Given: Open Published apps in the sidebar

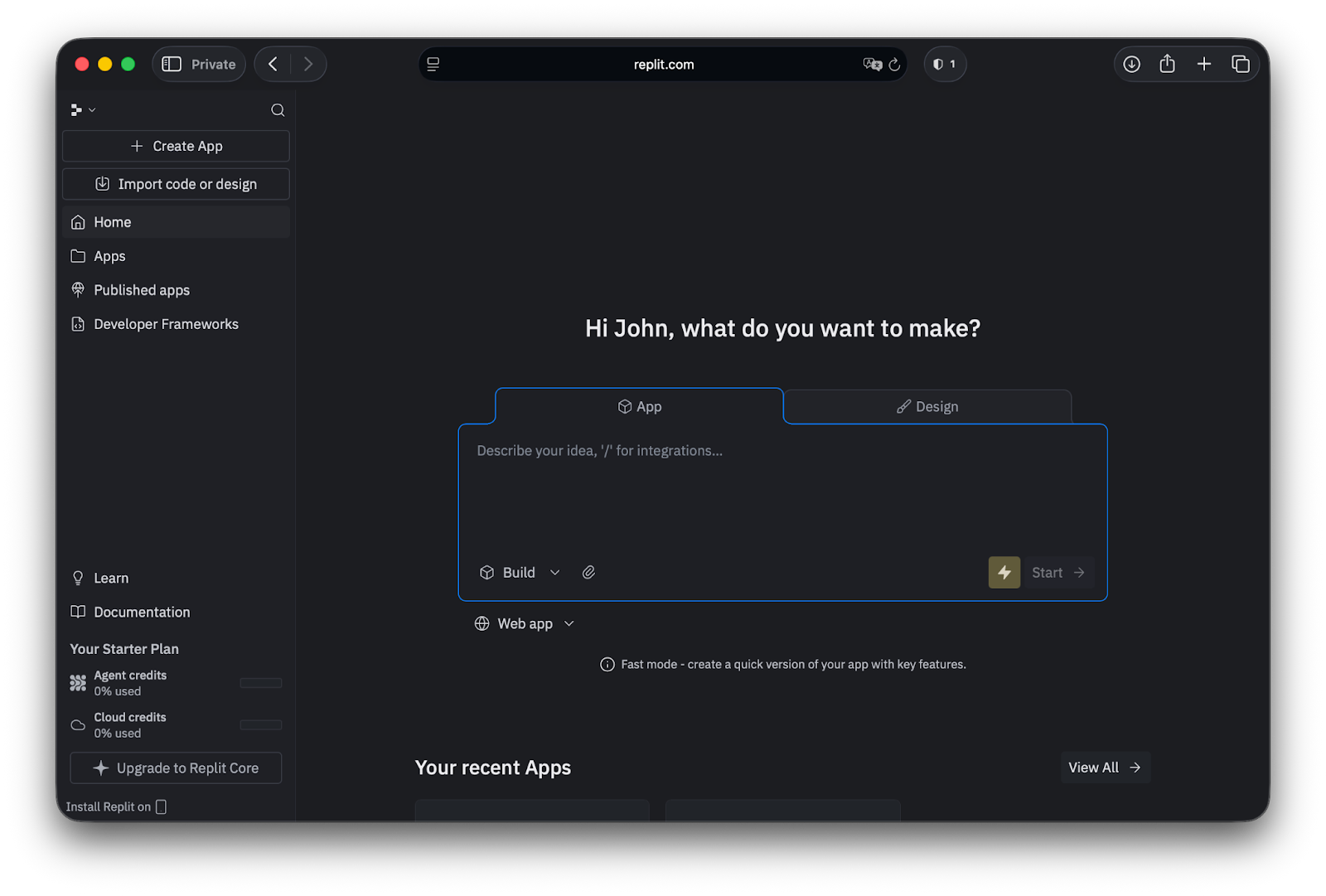Looking at the screenshot, I should click(142, 290).
